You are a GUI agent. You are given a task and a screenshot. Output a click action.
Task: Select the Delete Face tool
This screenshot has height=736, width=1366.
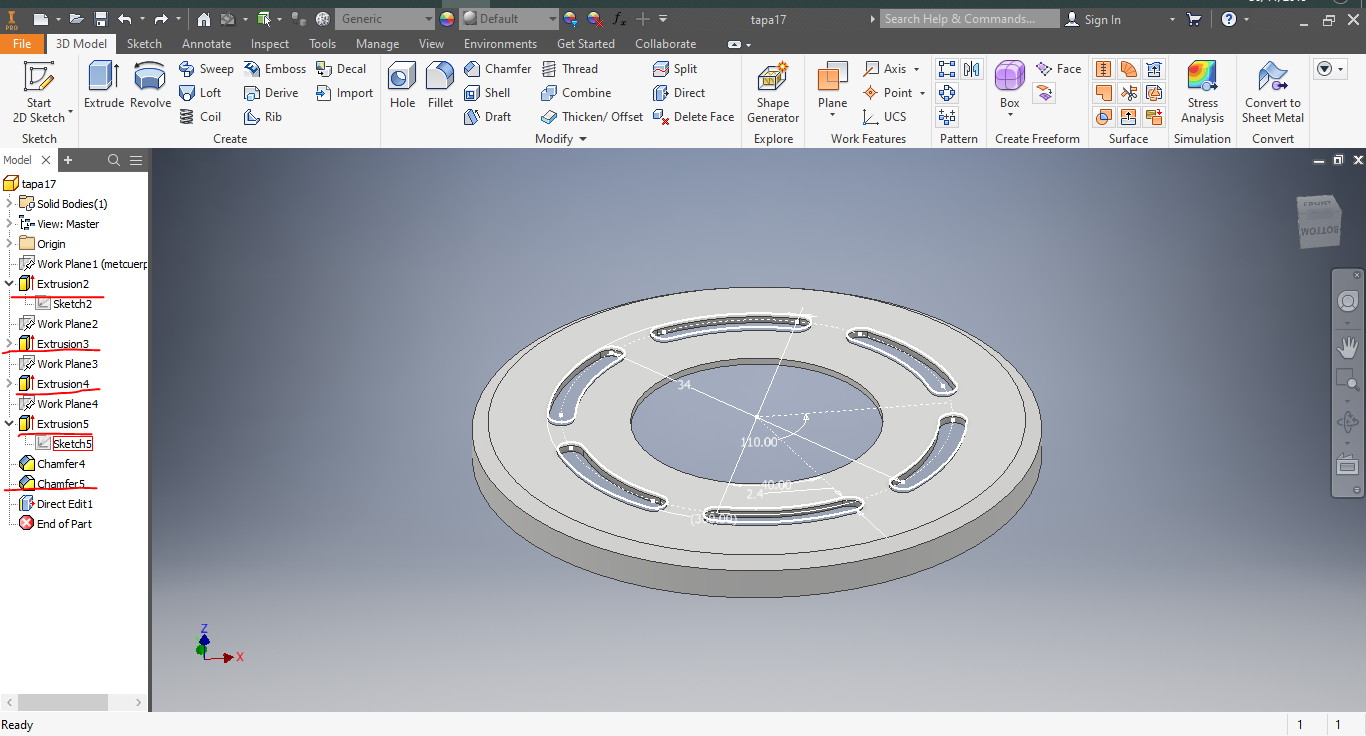(694, 117)
